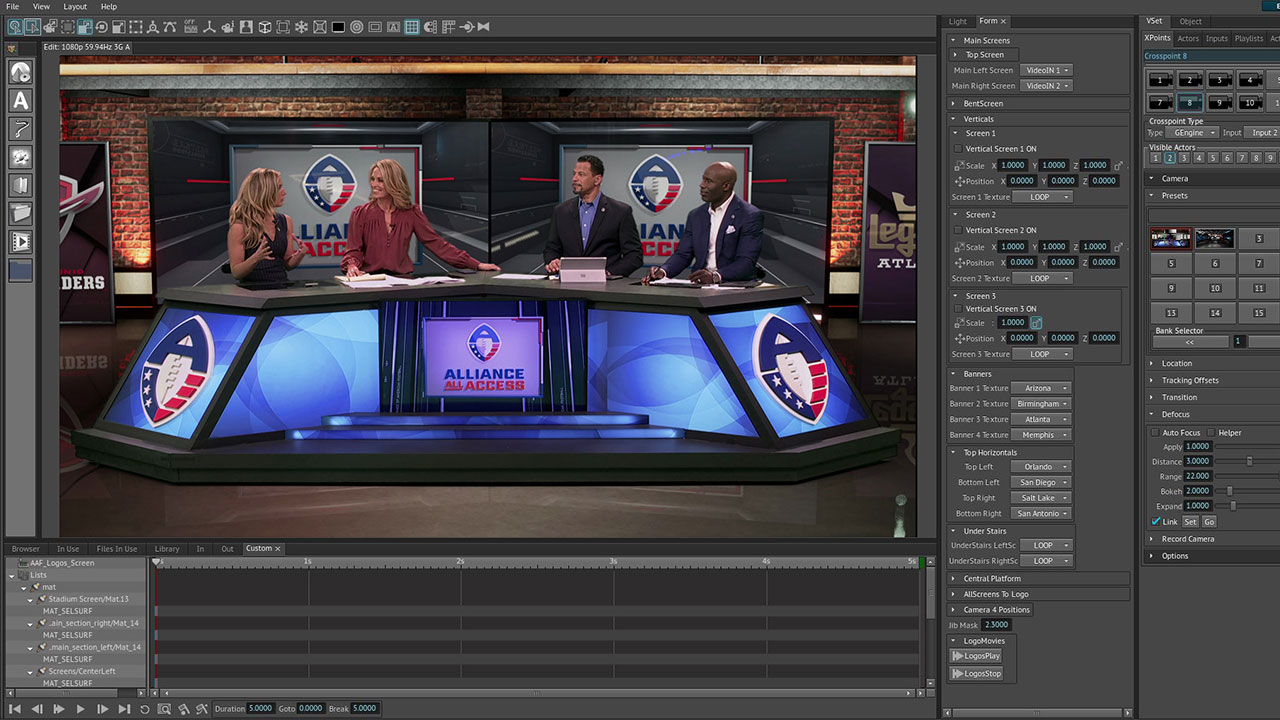
Task: Open the Layout menu
Action: point(75,7)
